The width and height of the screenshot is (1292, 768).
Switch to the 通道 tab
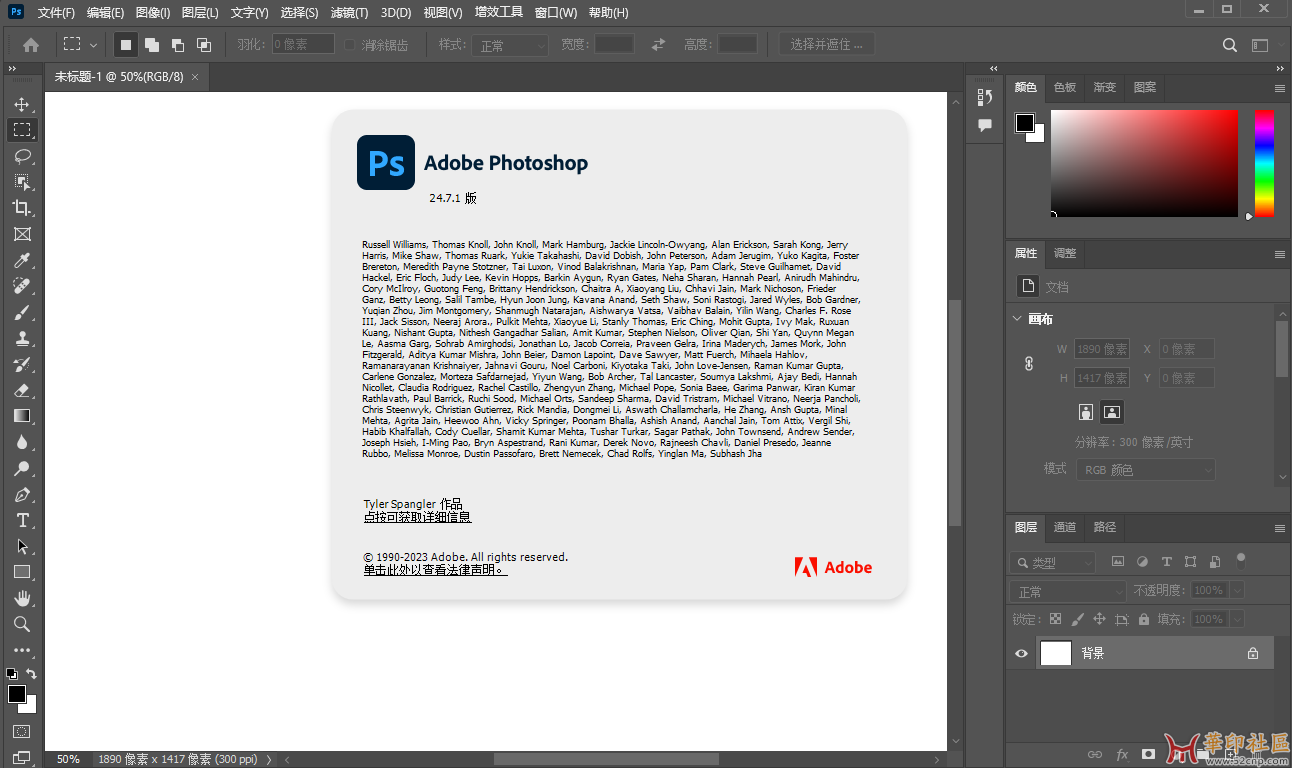click(1065, 527)
